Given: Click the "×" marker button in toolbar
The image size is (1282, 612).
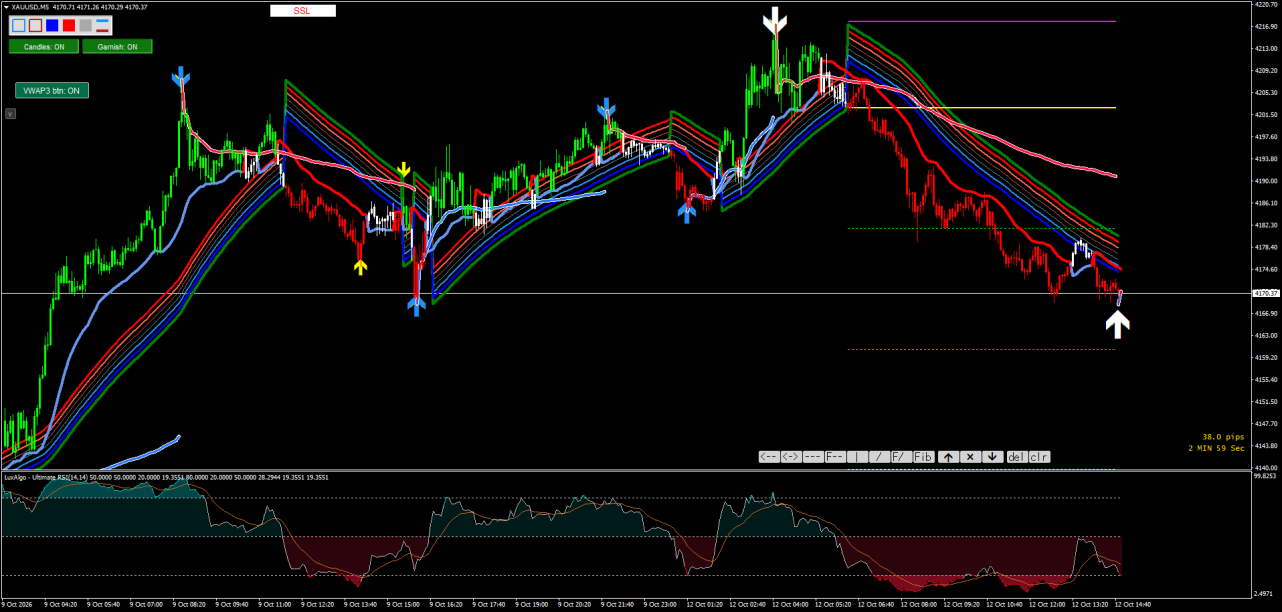Looking at the screenshot, I should 969,457.
